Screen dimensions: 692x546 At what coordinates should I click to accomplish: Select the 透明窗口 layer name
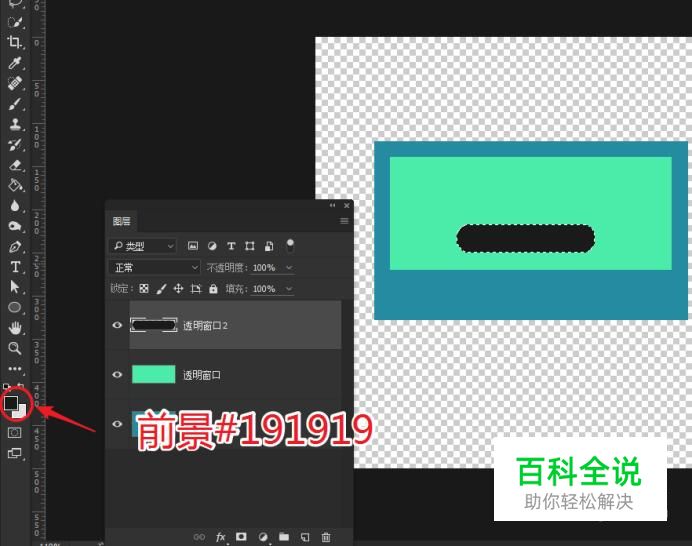(x=202, y=375)
